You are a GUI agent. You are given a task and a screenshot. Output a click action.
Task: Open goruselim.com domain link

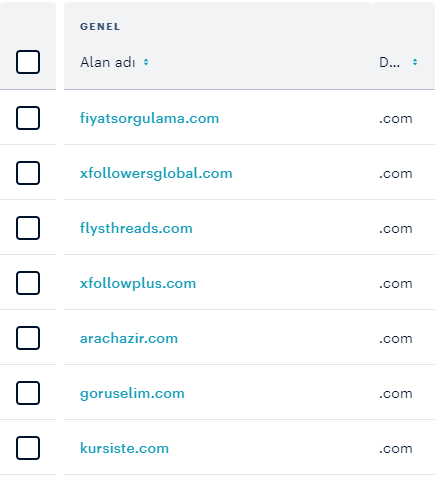click(x=132, y=394)
